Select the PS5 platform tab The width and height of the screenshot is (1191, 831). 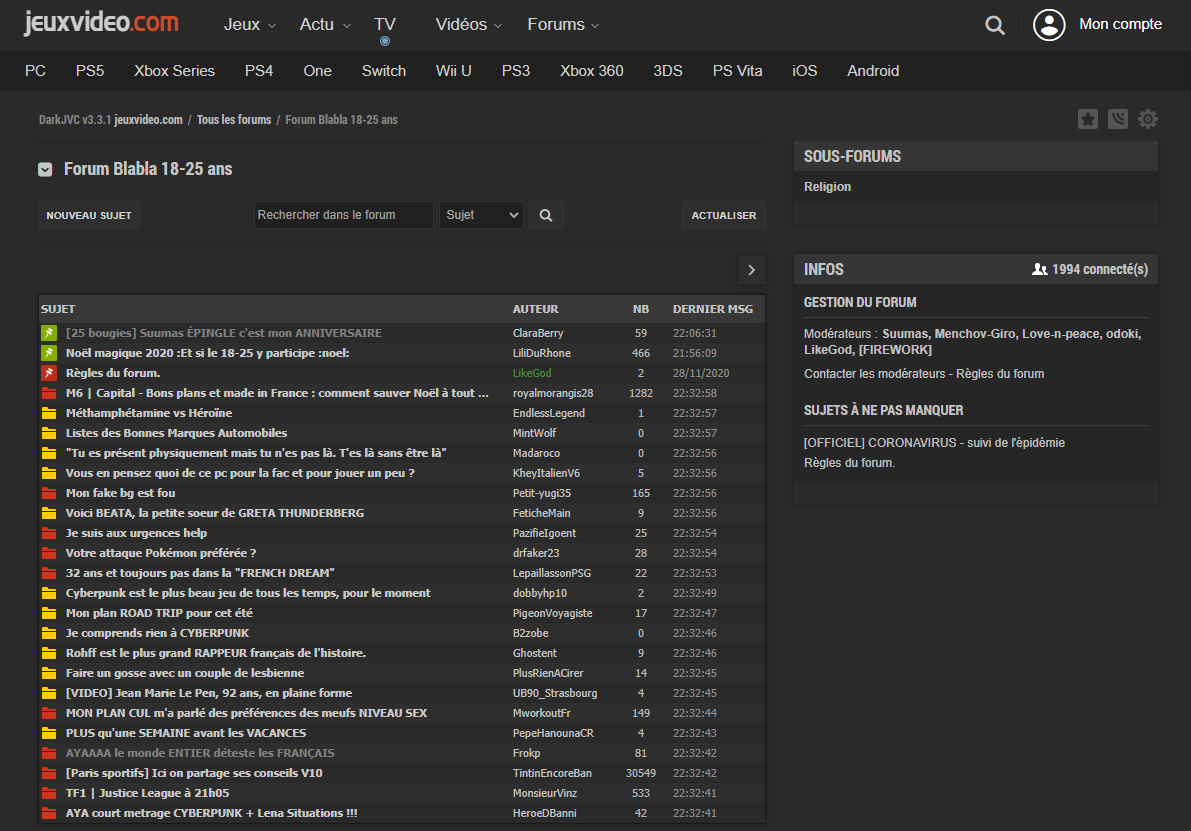(90, 71)
